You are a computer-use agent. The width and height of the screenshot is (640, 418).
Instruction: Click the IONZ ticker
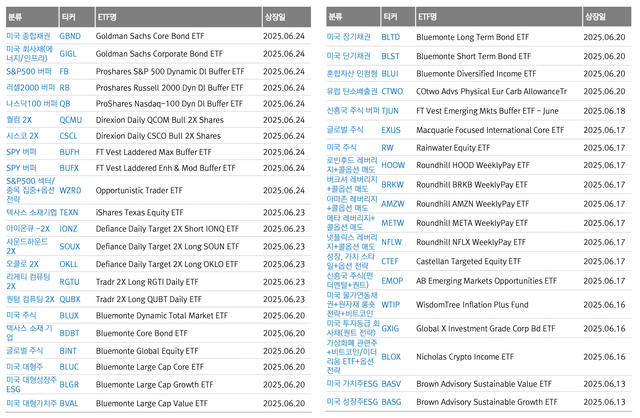pyautogui.click(x=68, y=229)
